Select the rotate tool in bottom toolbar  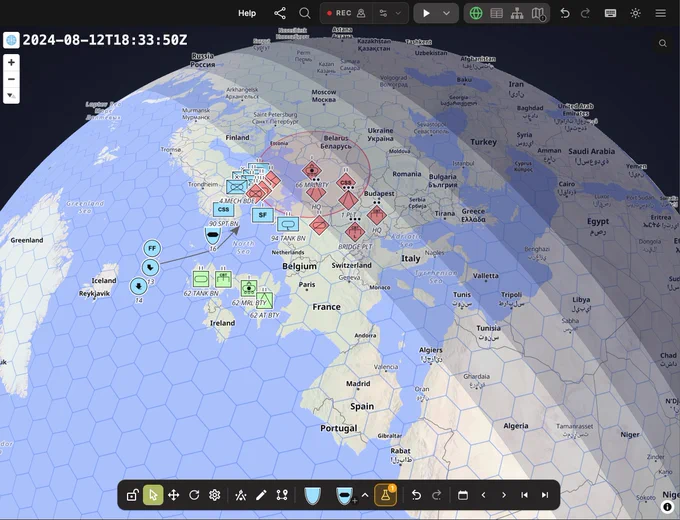click(x=194, y=495)
